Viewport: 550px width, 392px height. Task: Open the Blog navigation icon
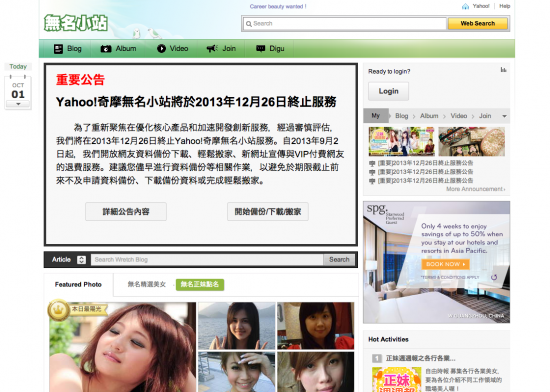(58, 49)
